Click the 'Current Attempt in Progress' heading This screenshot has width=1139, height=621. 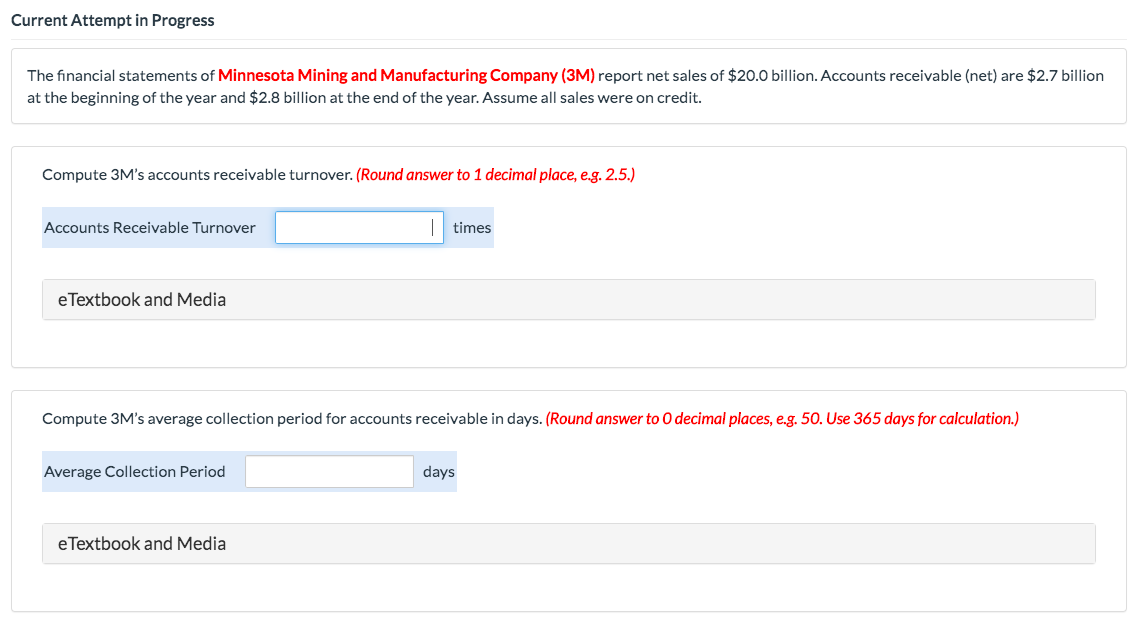point(113,20)
